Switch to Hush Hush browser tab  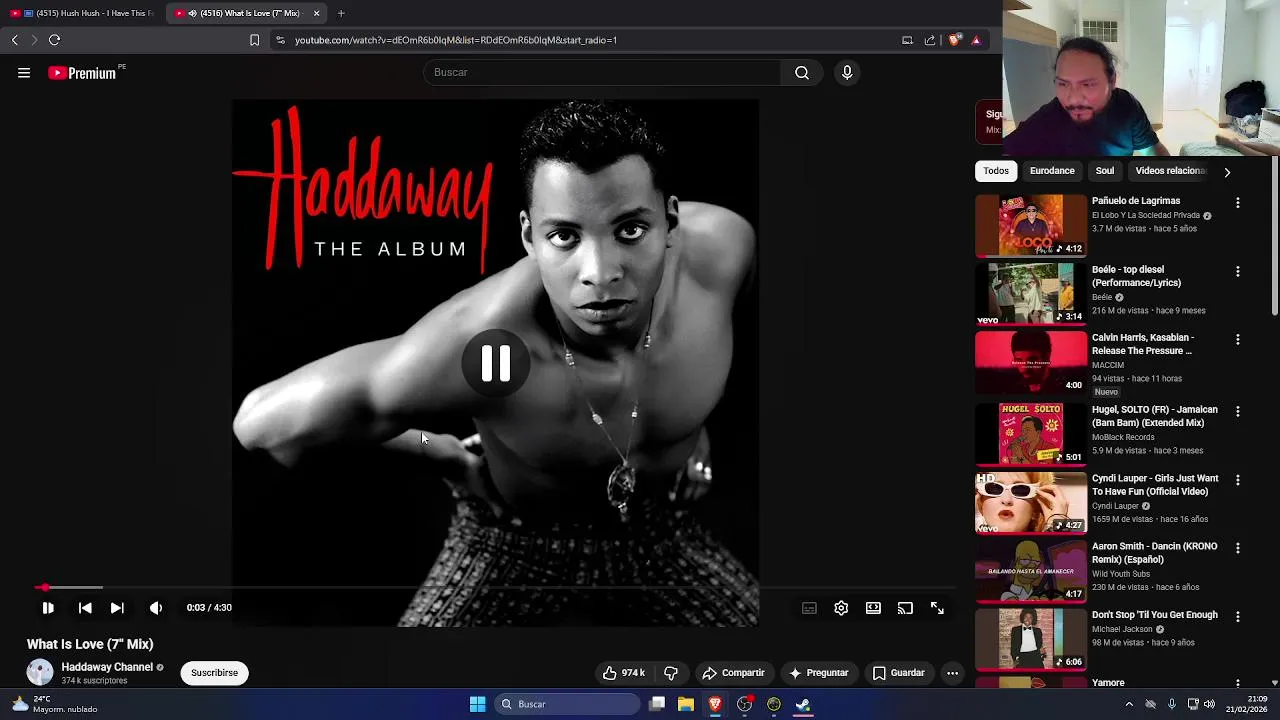click(x=83, y=13)
